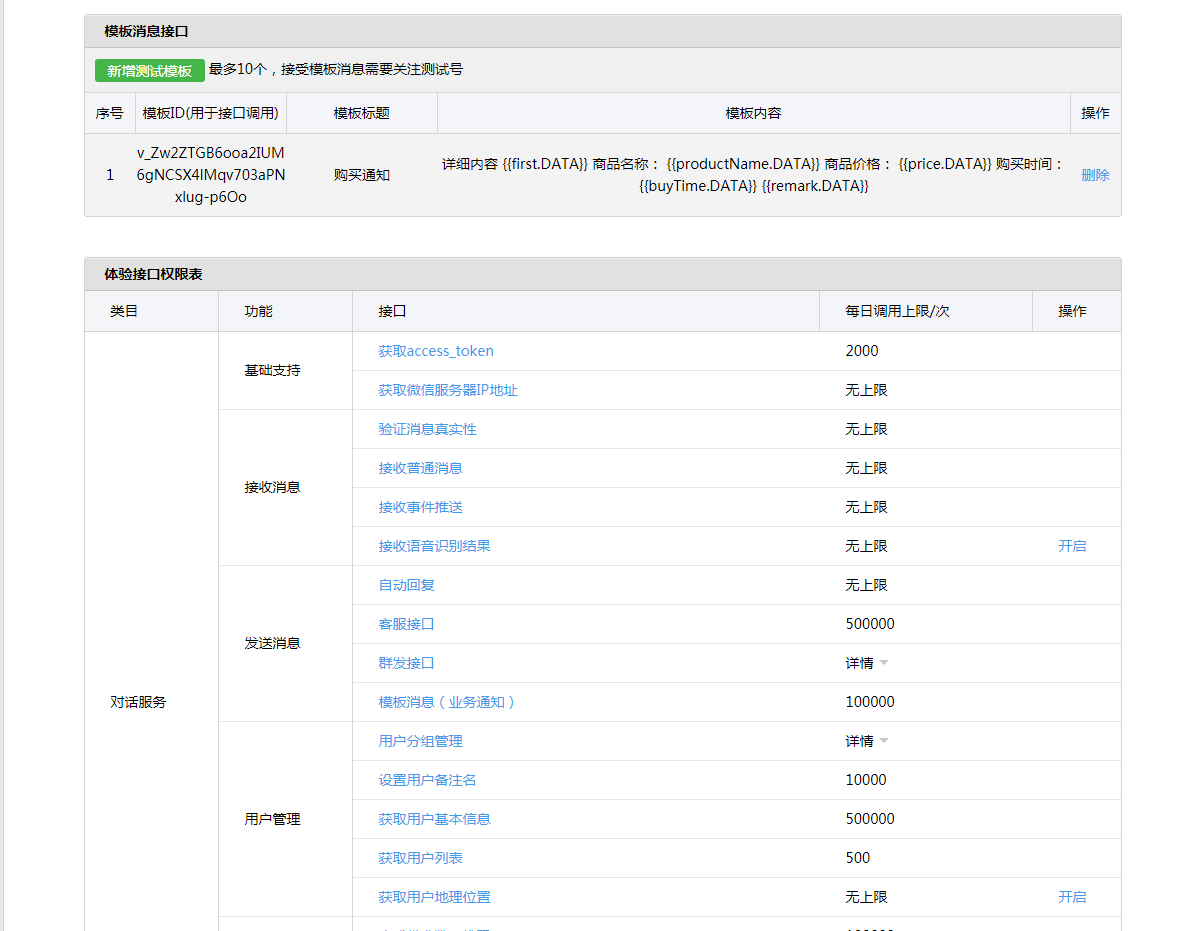1199x931 pixels.
Task: Click the 对话服务 category cell
Action: coord(138,702)
